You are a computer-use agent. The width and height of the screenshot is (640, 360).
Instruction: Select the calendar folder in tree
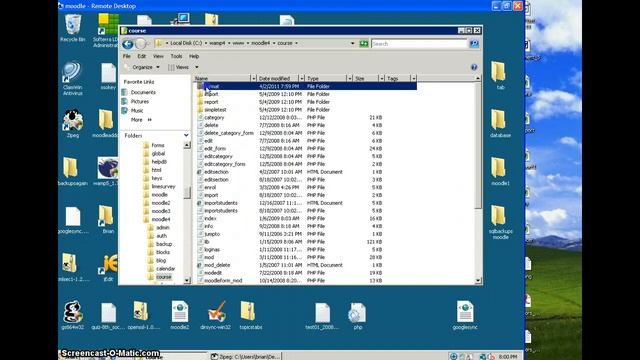pyautogui.click(x=165, y=269)
